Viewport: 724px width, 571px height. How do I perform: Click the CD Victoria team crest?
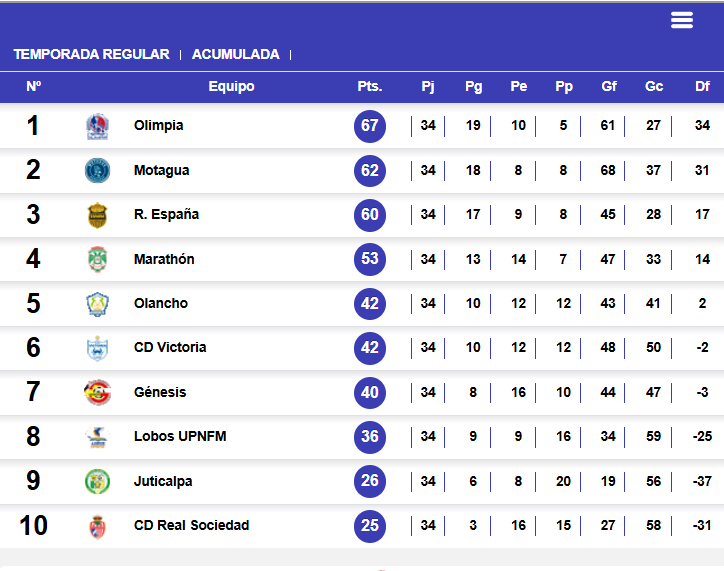click(97, 348)
